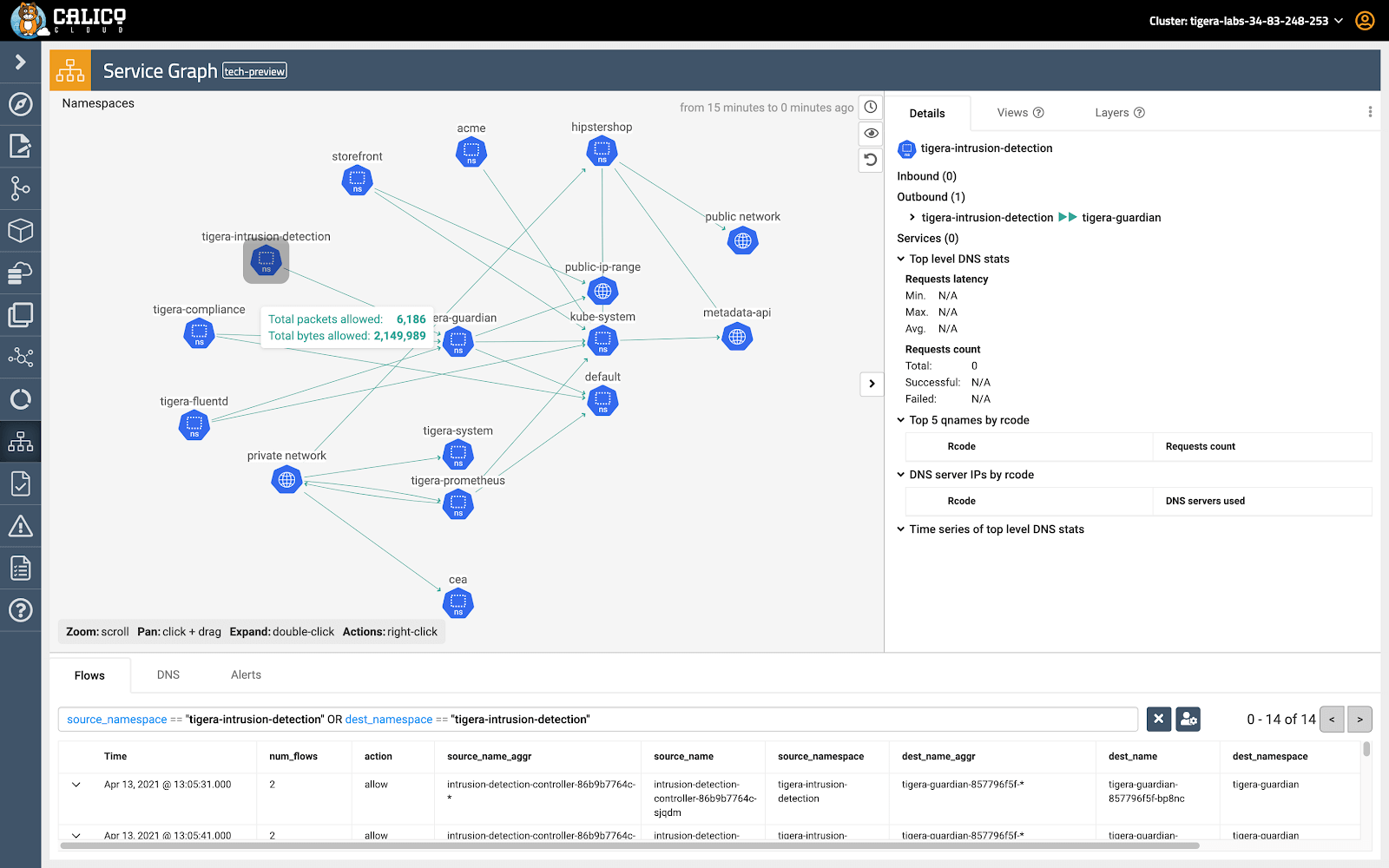Select the Service Graph icon in sidebar
The height and width of the screenshot is (868, 1389).
pos(20,442)
